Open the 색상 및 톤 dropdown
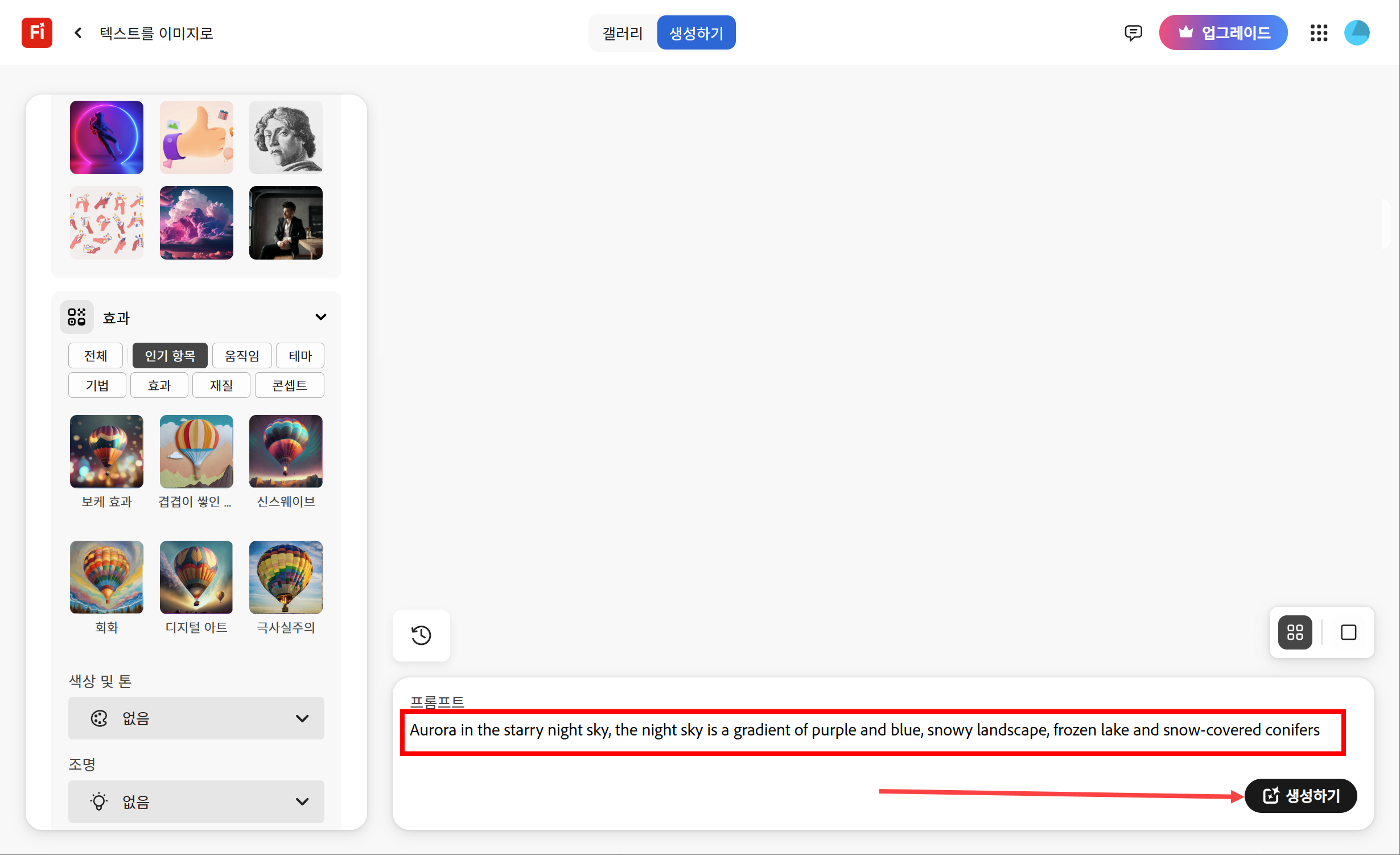This screenshot has height=855, width=1400. pos(196,718)
